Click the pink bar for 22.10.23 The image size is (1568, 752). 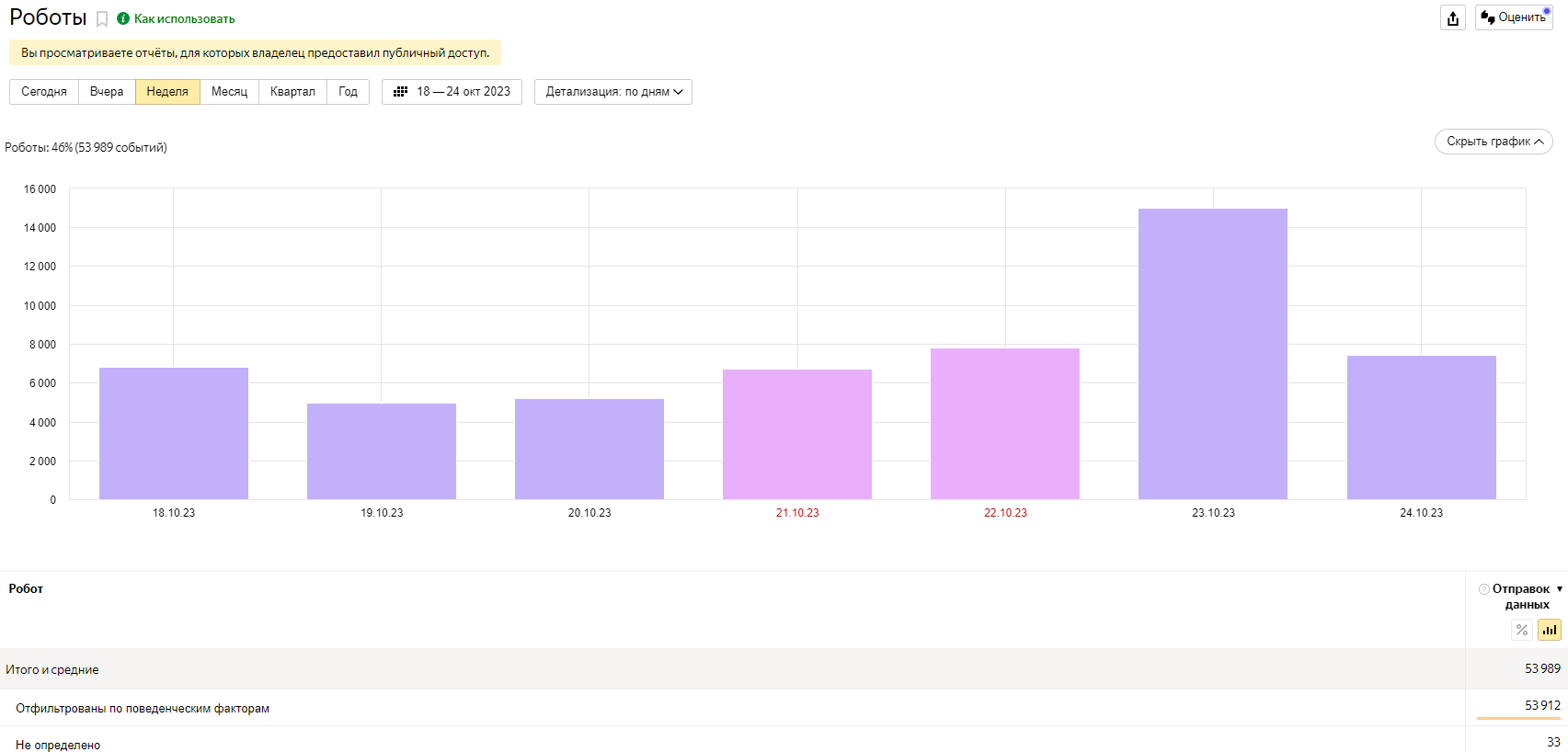(1005, 424)
